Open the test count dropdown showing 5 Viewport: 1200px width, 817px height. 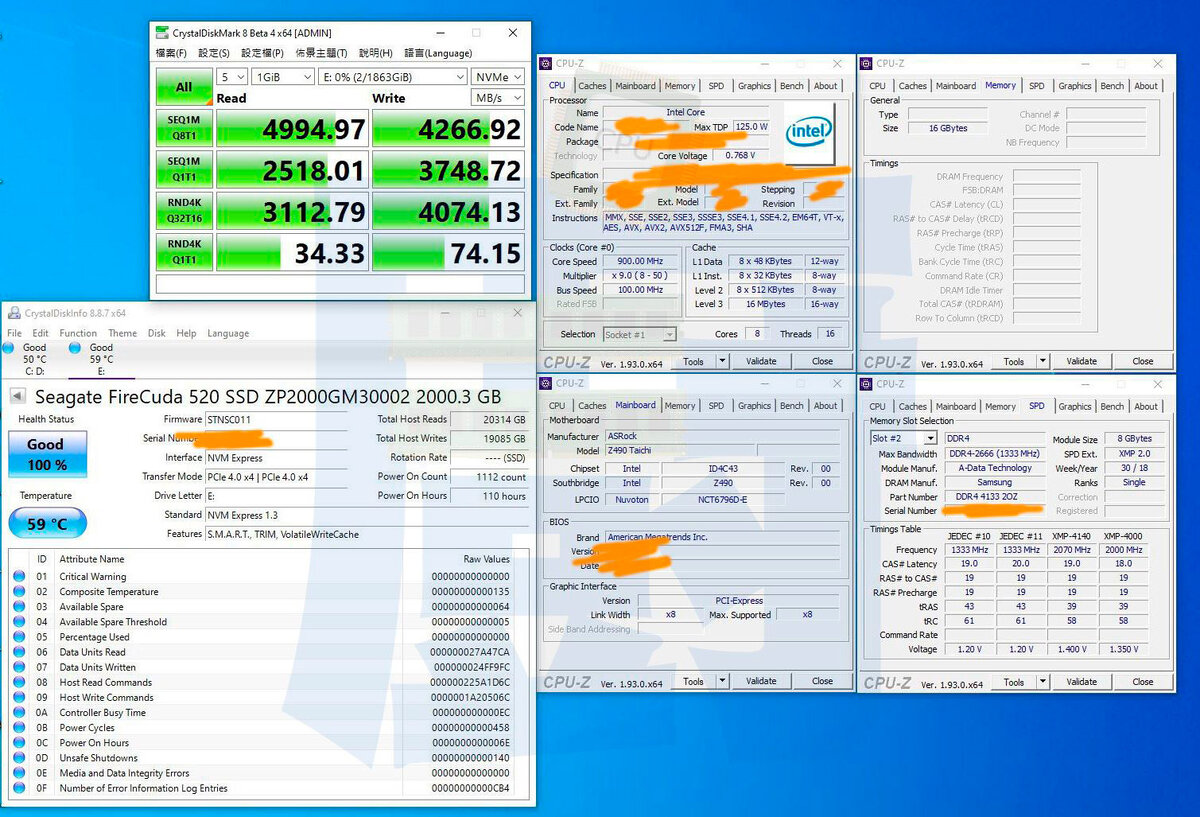tap(232, 77)
